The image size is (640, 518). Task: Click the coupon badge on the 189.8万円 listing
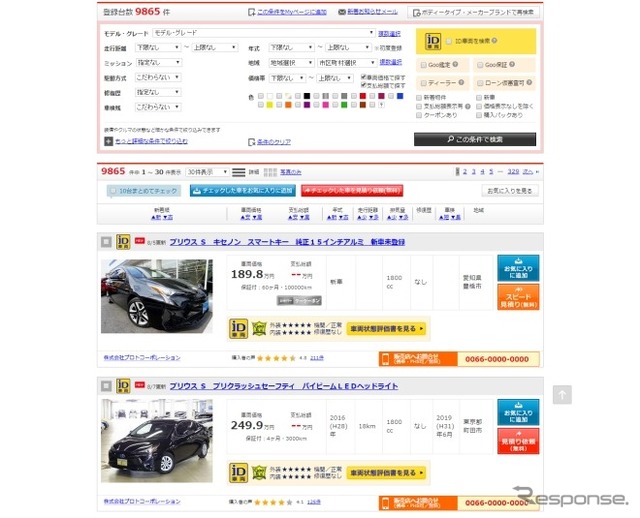(x=299, y=301)
